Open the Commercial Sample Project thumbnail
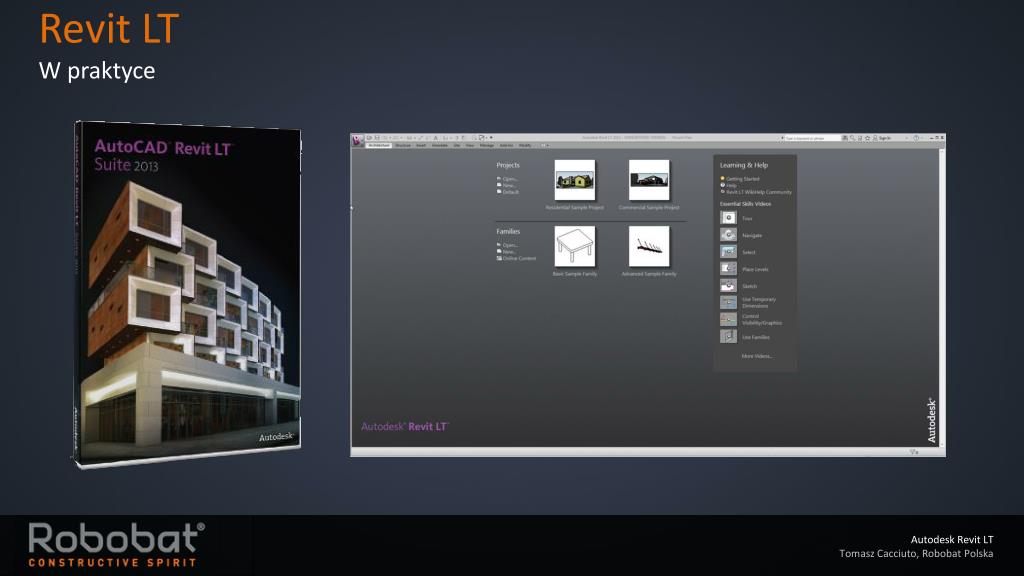Viewport: 1024px width, 576px height. [649, 180]
